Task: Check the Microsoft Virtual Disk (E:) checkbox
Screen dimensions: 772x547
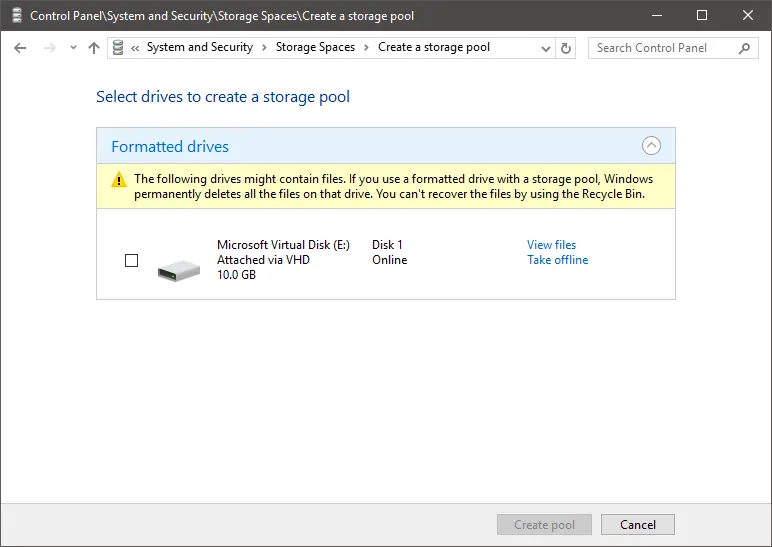Action: (x=131, y=260)
